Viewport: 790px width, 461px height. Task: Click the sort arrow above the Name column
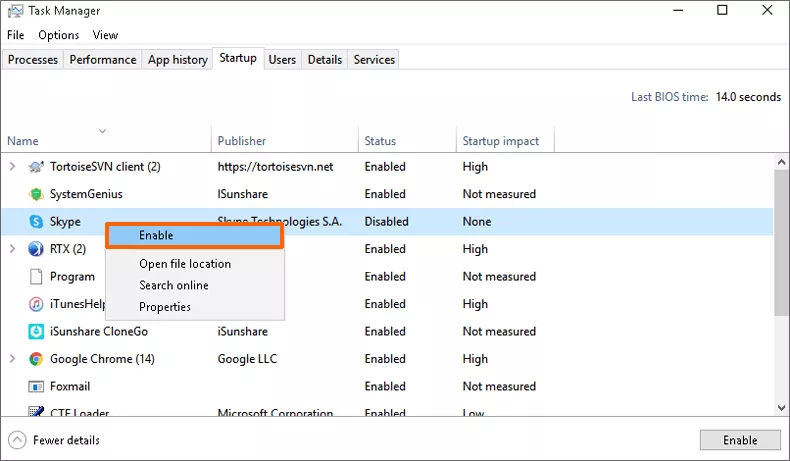point(102,131)
